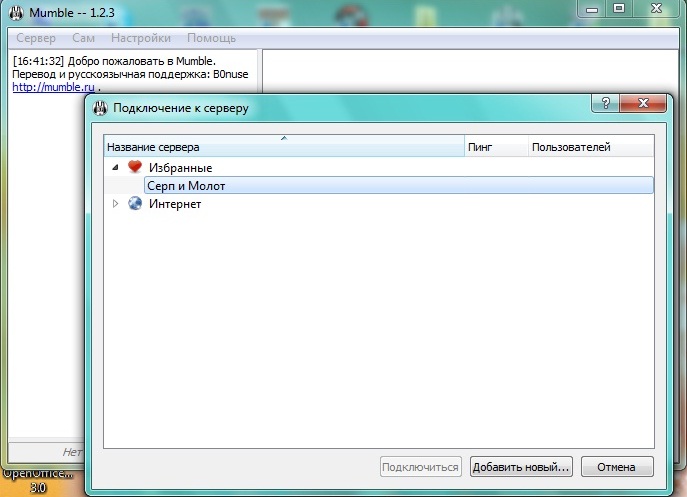Click the Mumble icon in the connection dialog title
This screenshot has width=687, height=497.
click(x=100, y=108)
